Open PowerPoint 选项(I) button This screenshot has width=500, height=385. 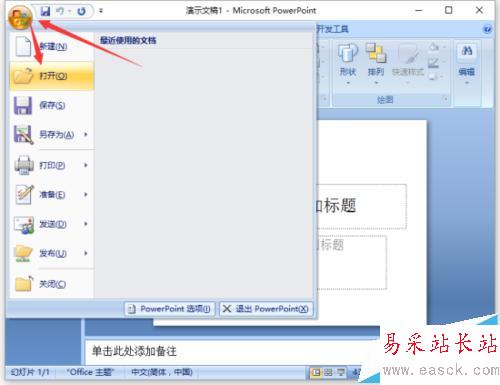point(170,309)
